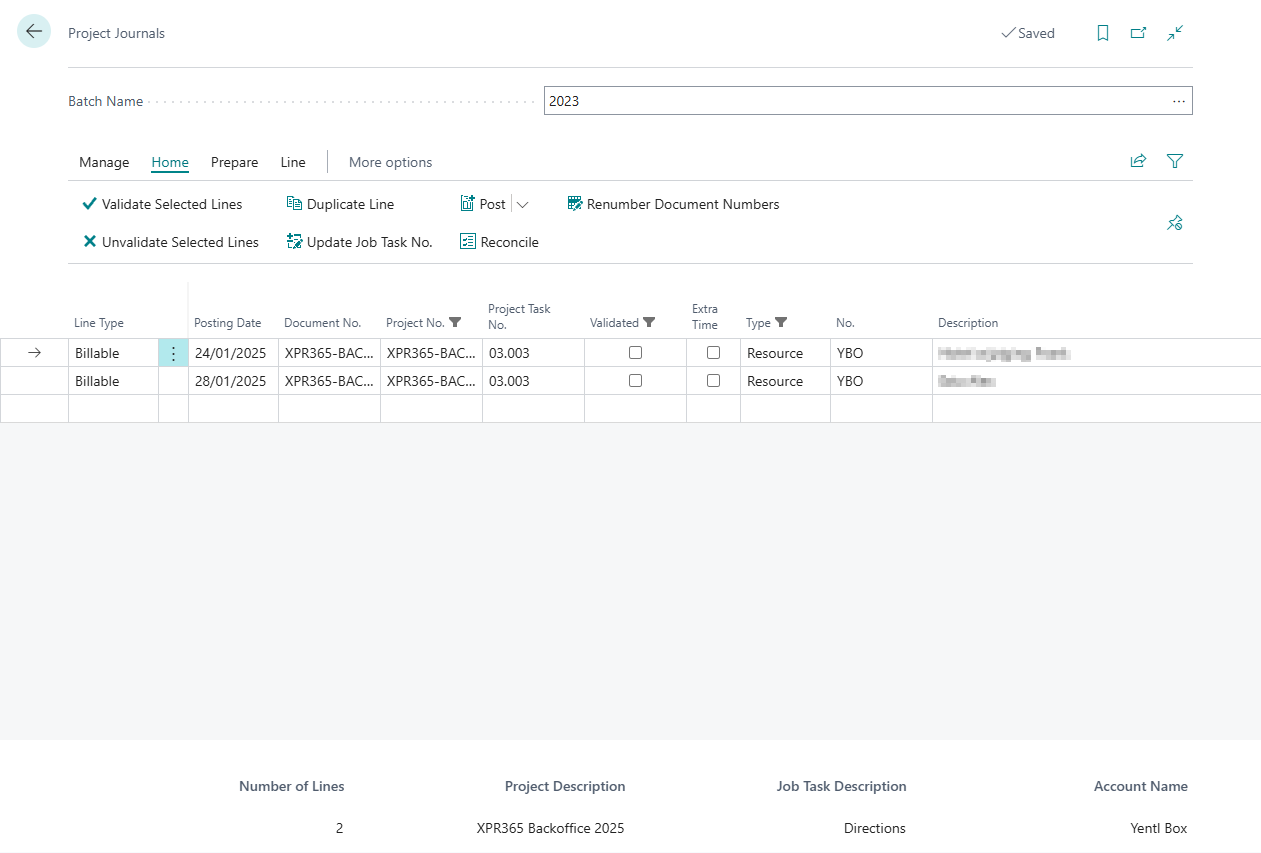
Task: Open the Manage tab
Action: tap(104, 162)
